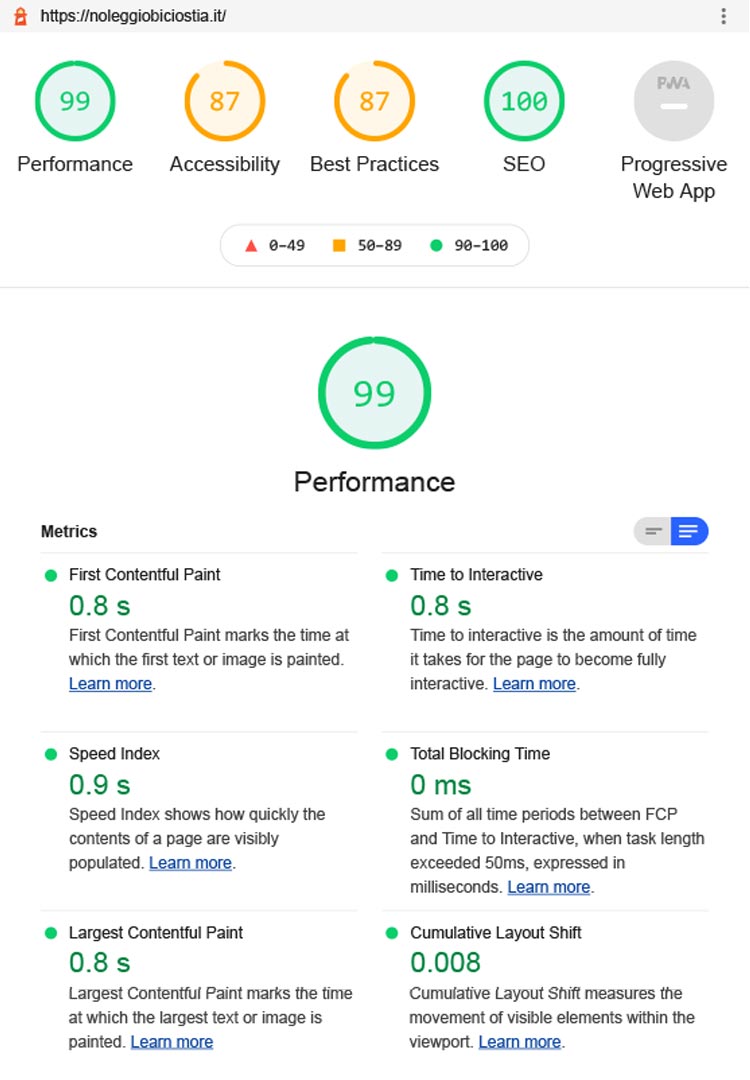Select the Progressive Web App badge
Screen dimensions: 750x1080
(674, 101)
